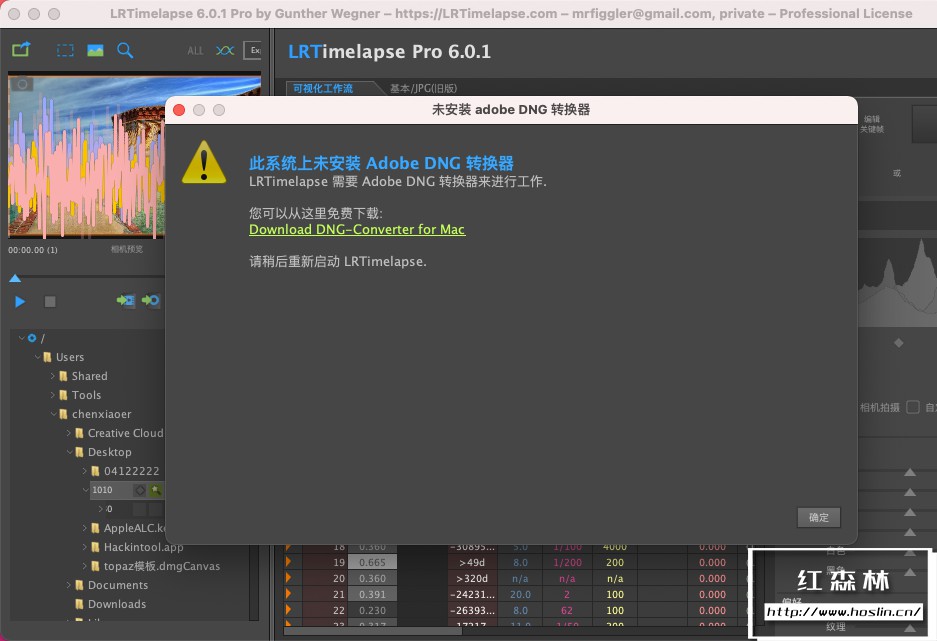Viewport: 937px width, 641px height.
Task: Open the Download DNG-Converter for Mac link
Action: click(357, 229)
